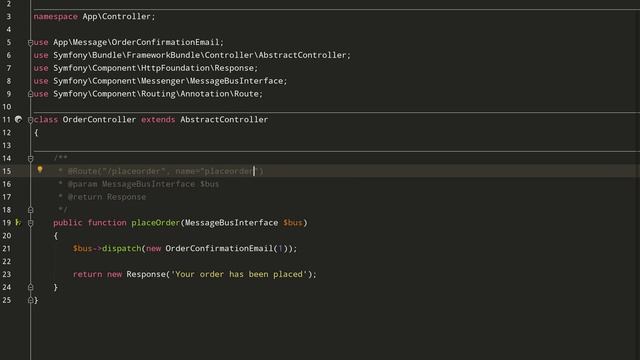Screen dimensions: 640x360
Task: Click fold end marker on line 25
Action: coord(30,300)
